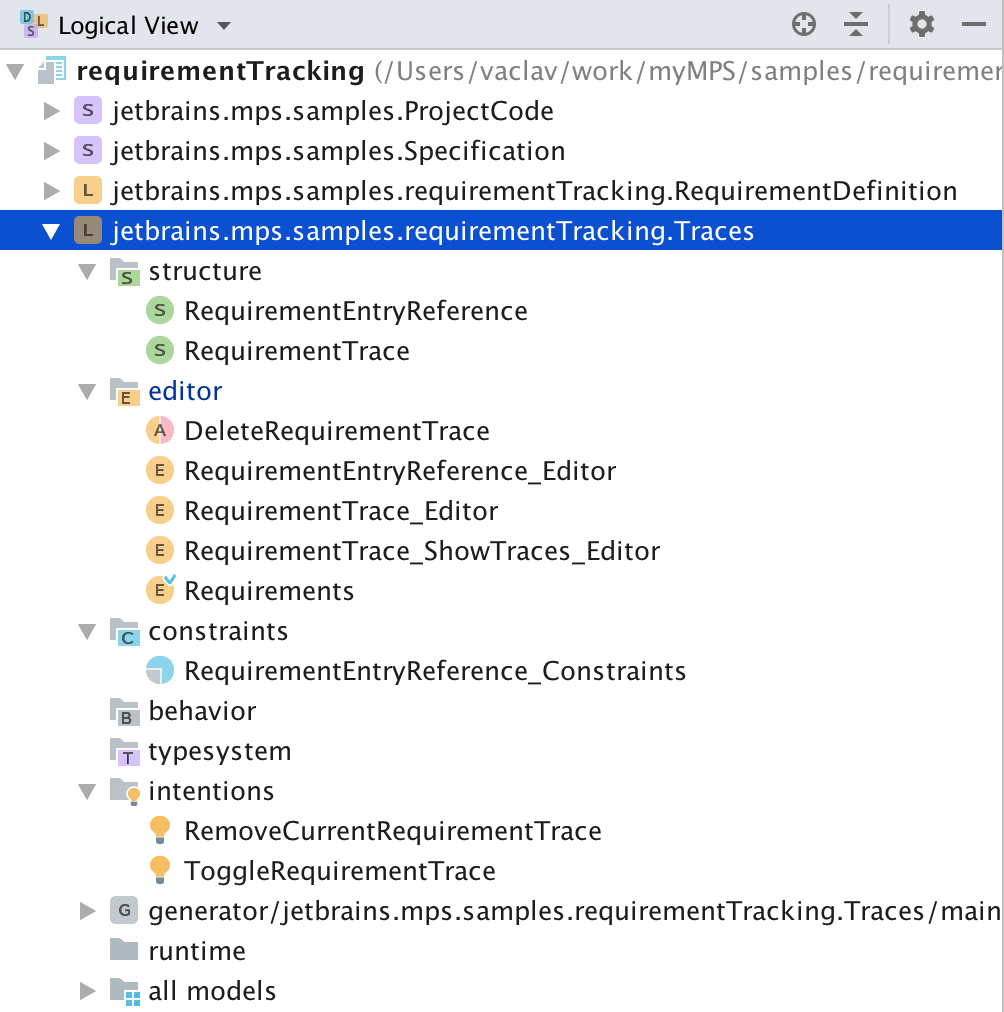
Task: Click the DeleteRequirementTrace action icon
Action: (x=159, y=431)
